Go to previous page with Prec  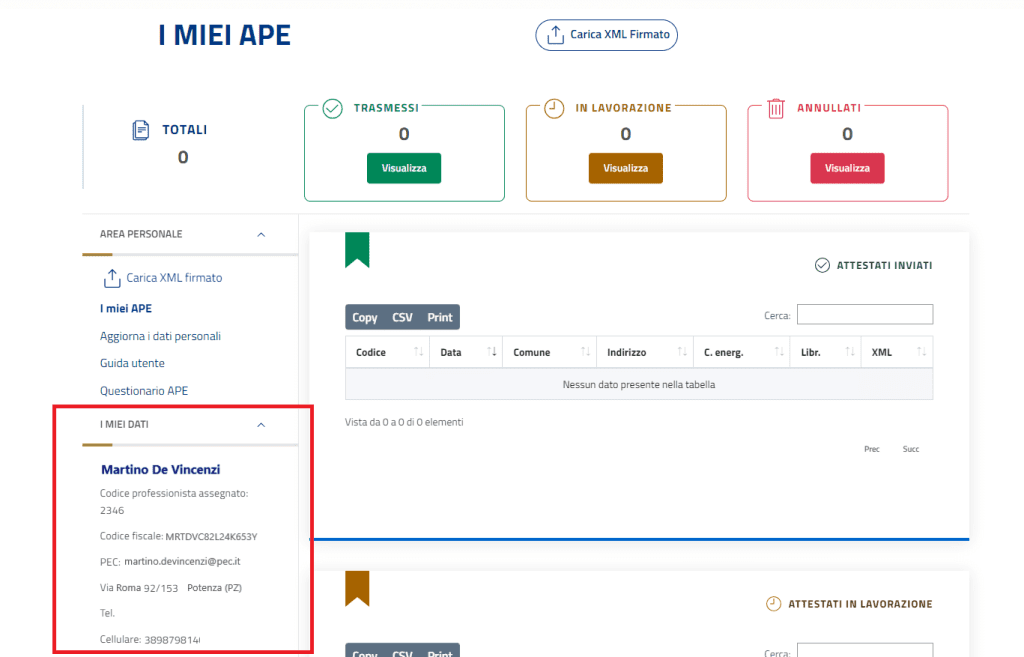872,449
